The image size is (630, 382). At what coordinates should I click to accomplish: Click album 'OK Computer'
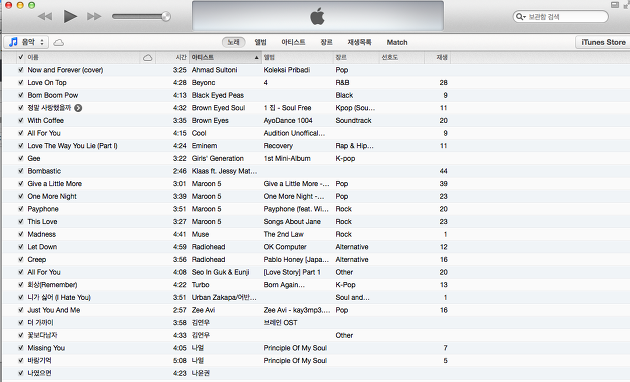285,247
